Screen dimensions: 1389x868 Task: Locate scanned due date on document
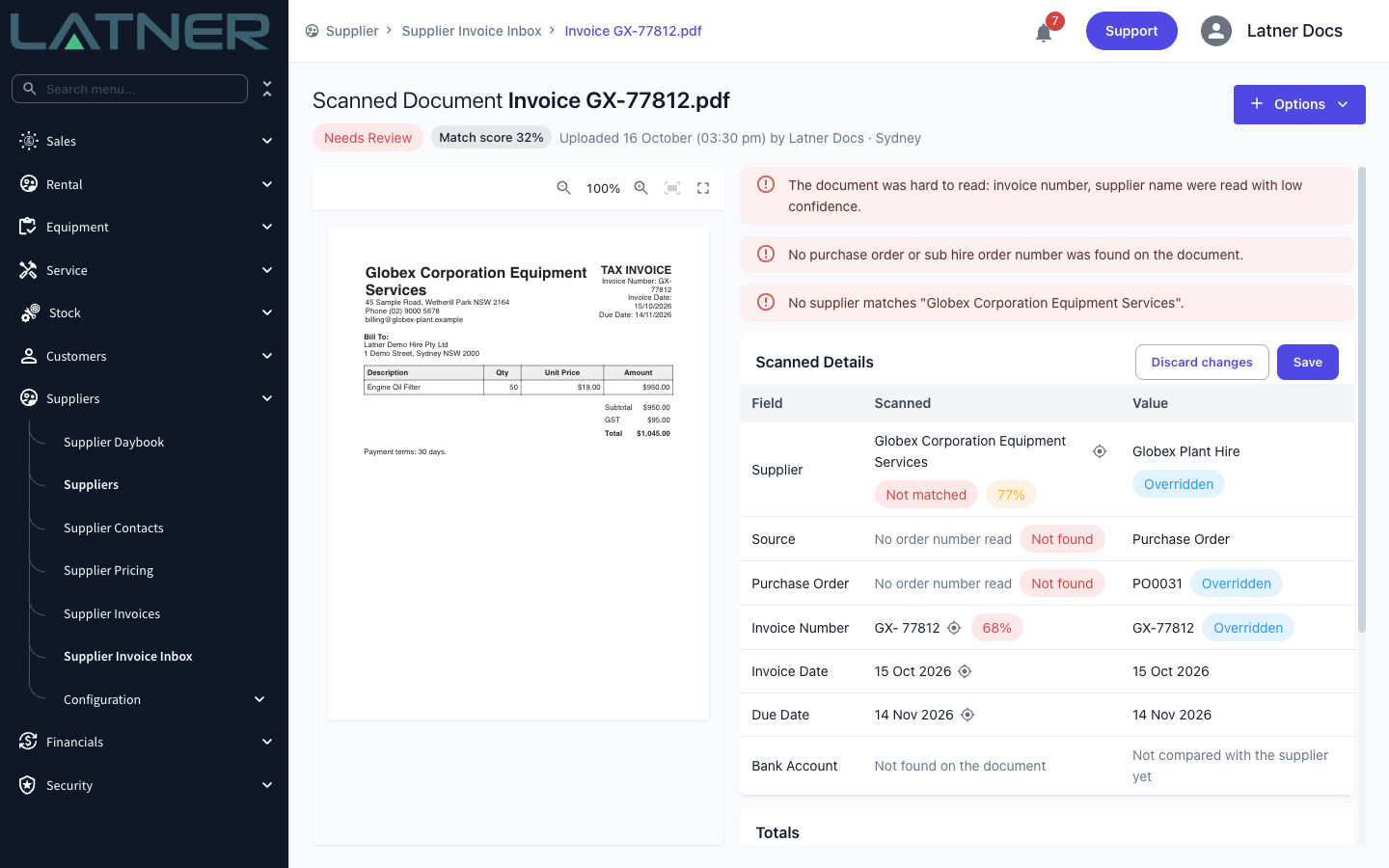point(967,715)
